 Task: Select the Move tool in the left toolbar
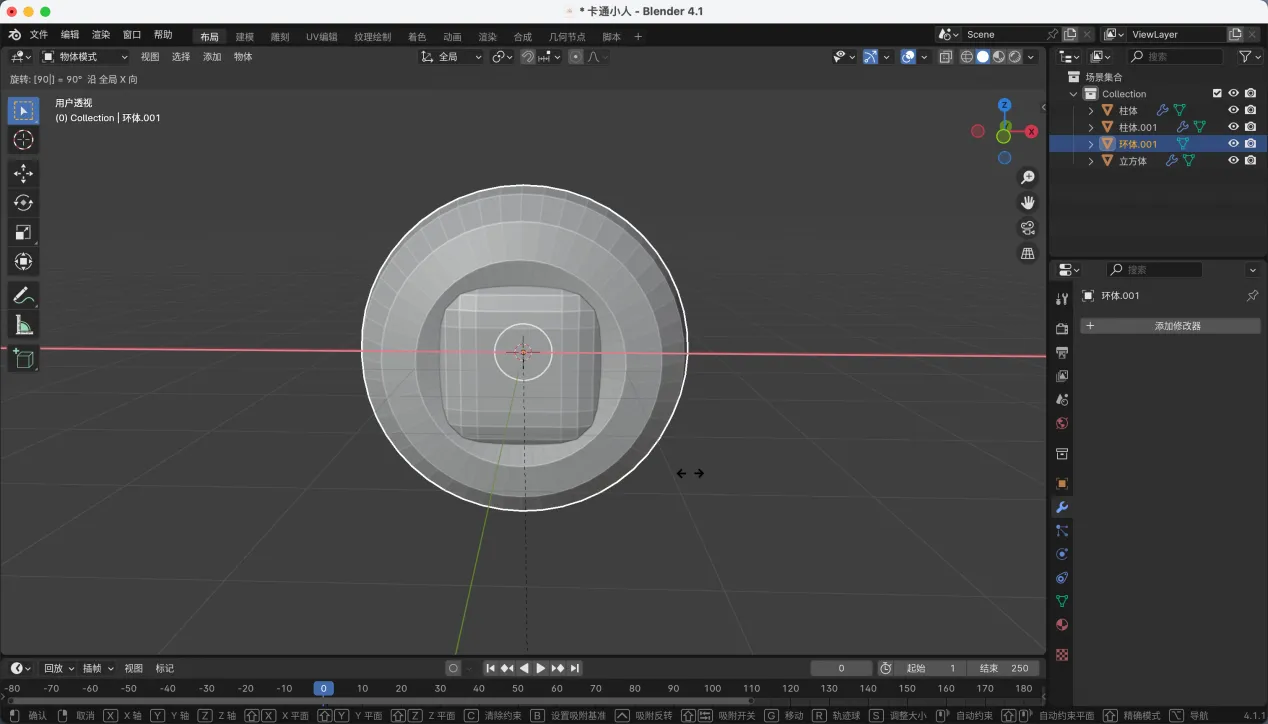(x=23, y=173)
